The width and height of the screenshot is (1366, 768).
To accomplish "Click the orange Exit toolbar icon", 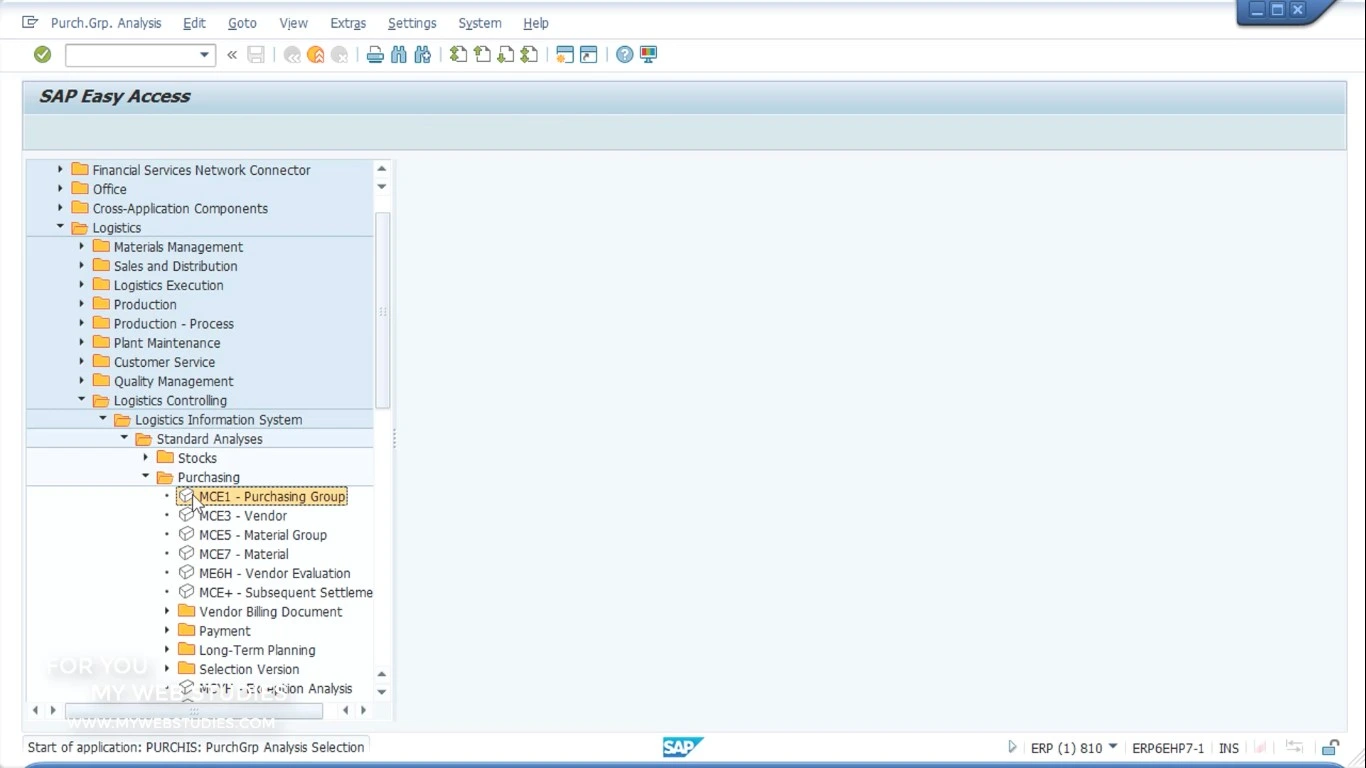I will pos(316,55).
